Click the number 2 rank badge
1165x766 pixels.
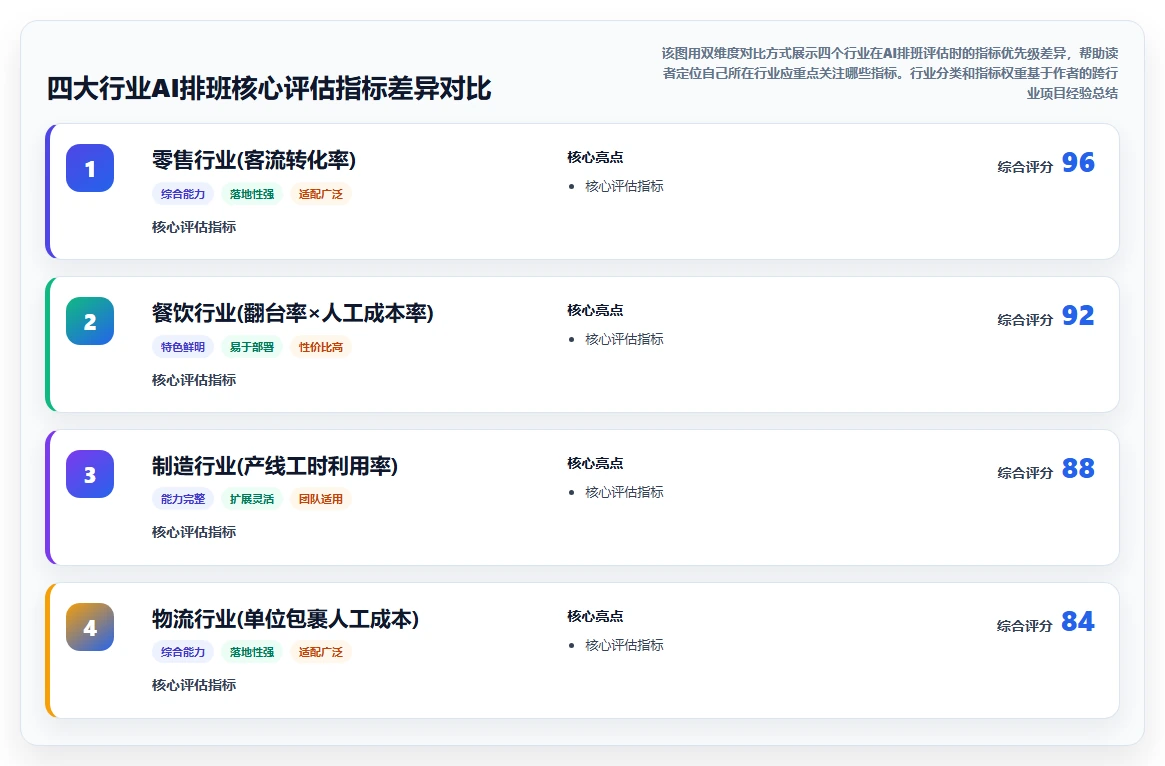[x=90, y=321]
